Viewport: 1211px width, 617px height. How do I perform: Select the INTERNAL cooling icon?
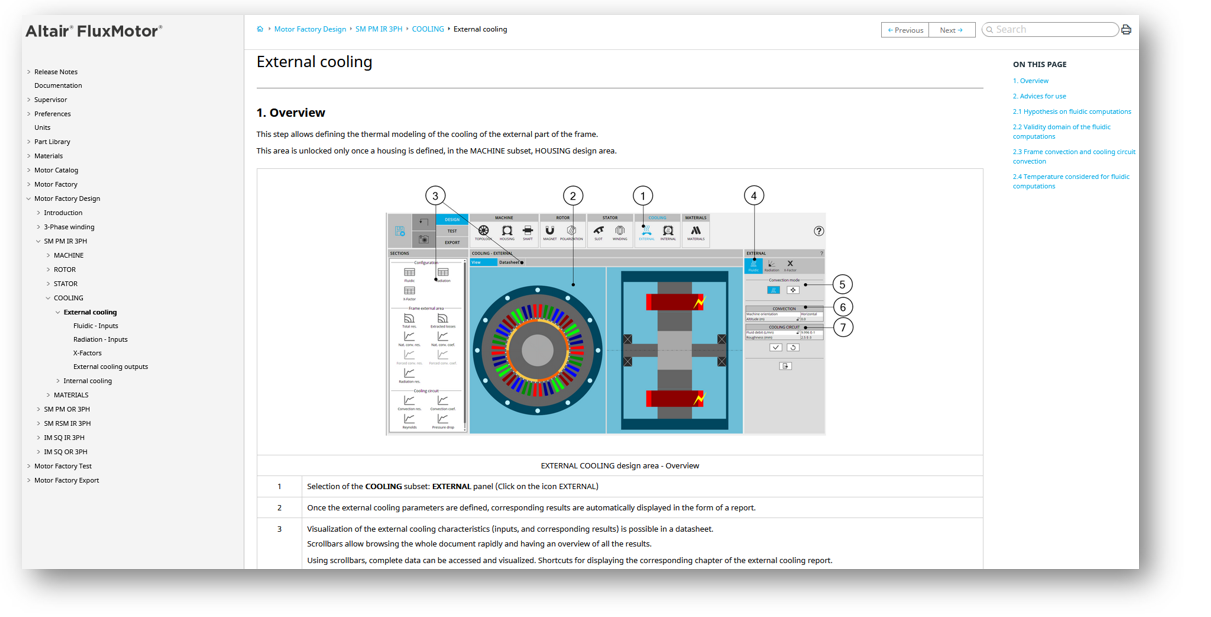coord(668,232)
